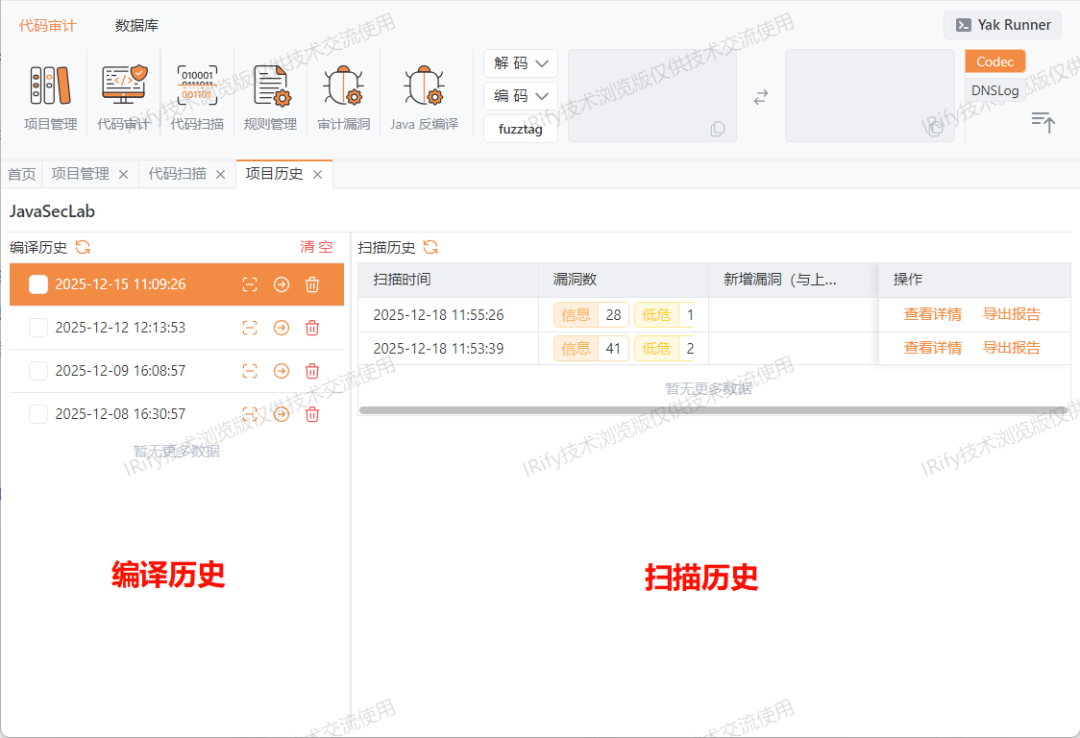Click the DNSLog button
Screen dimensions: 1080x738
pos(995,90)
